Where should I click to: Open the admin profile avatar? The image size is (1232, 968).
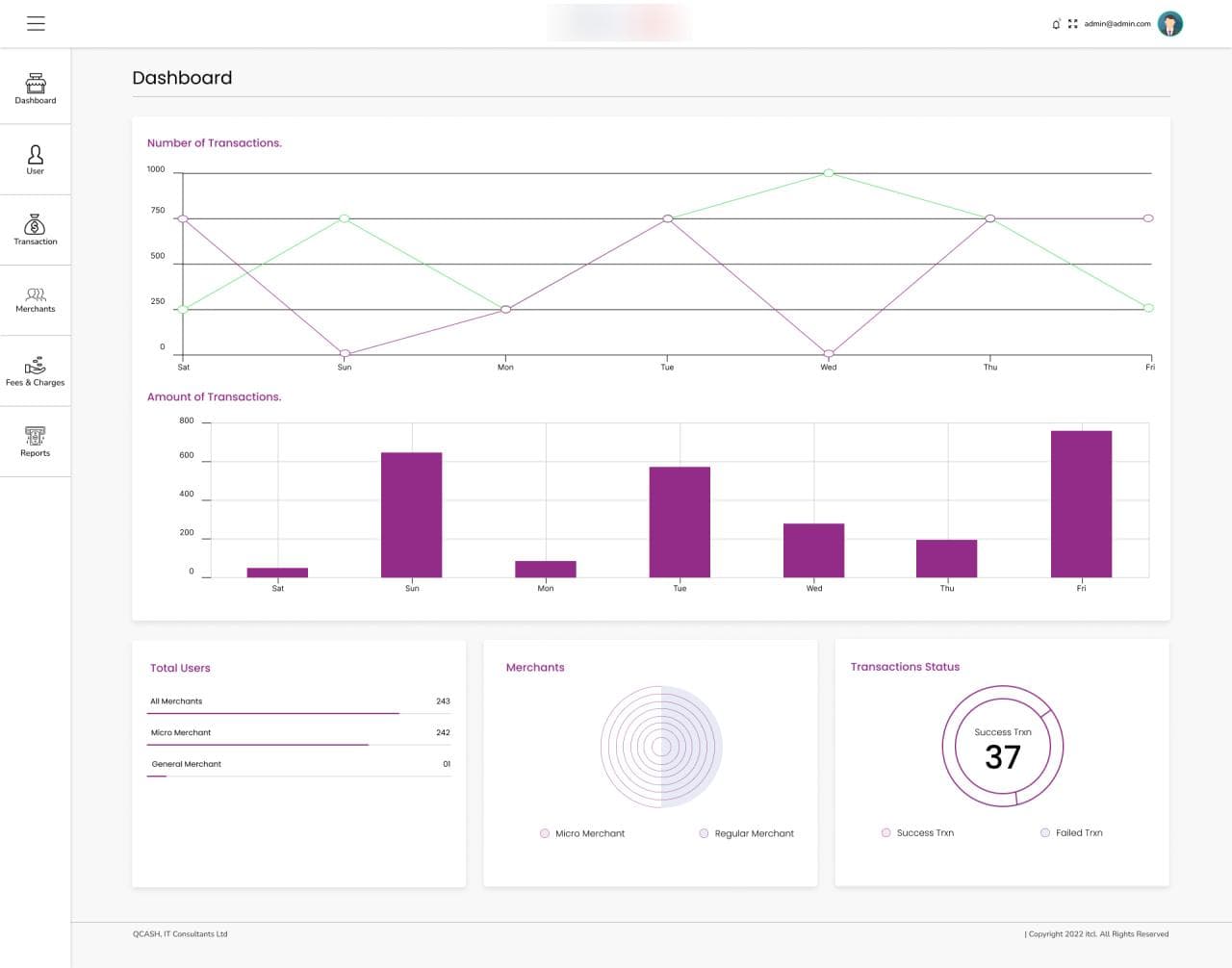(1170, 24)
